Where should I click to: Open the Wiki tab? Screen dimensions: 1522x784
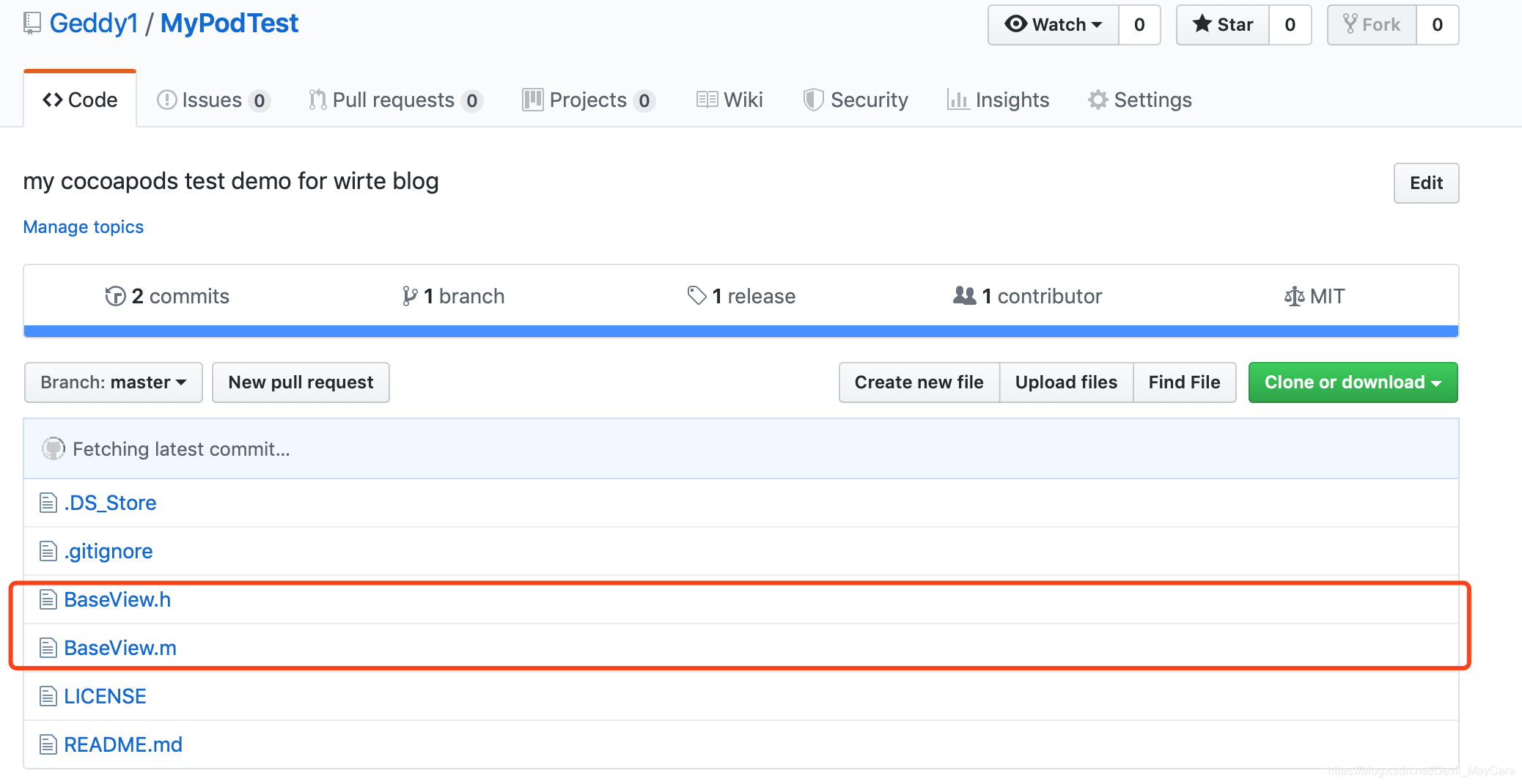coord(729,100)
